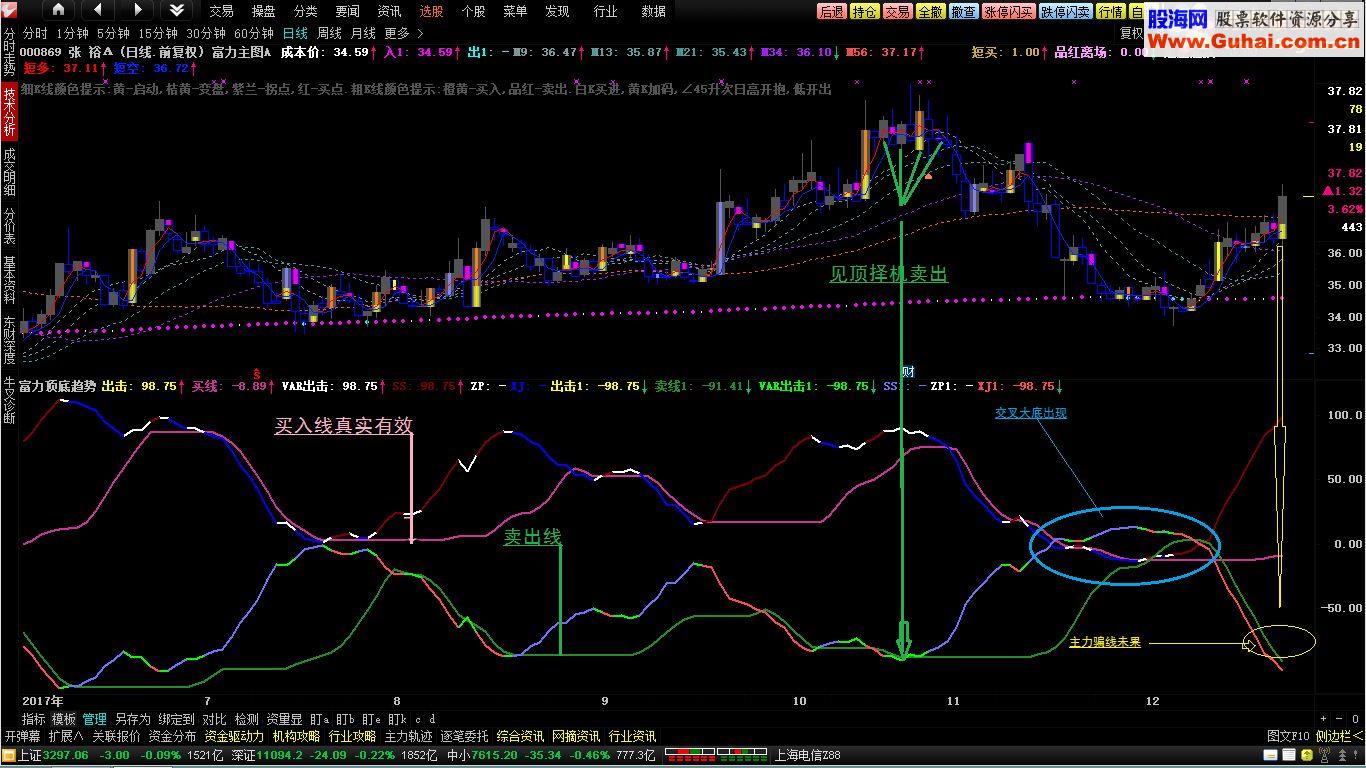Expand the 更多 periods dropdown

tap(403, 33)
